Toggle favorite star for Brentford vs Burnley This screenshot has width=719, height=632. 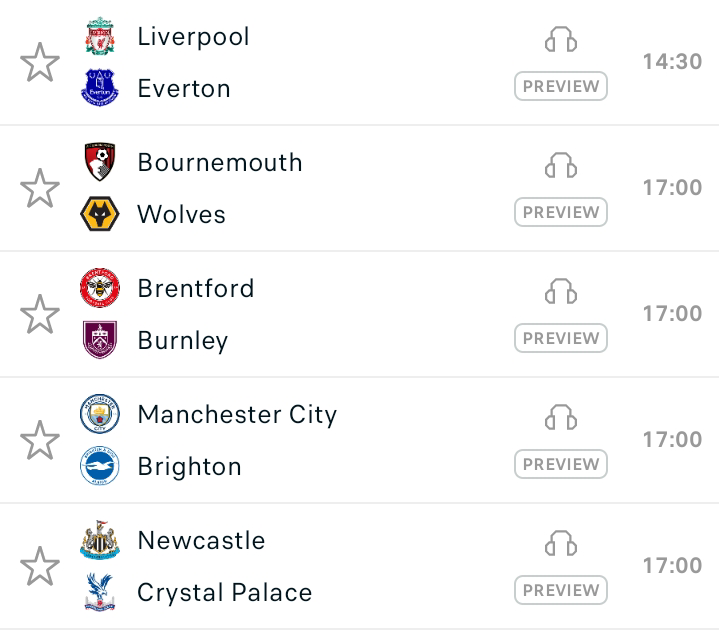point(40,314)
